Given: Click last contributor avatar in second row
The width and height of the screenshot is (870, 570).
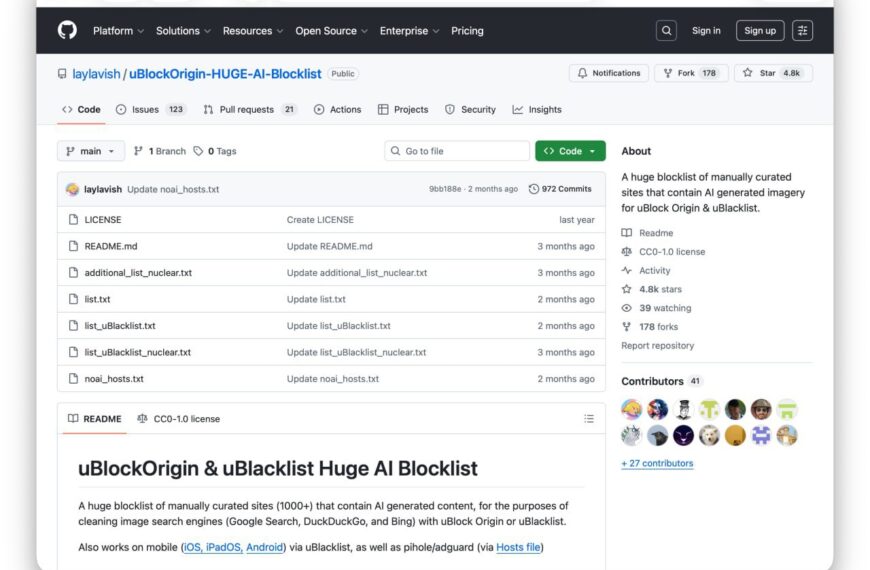Looking at the screenshot, I should coord(787,436).
